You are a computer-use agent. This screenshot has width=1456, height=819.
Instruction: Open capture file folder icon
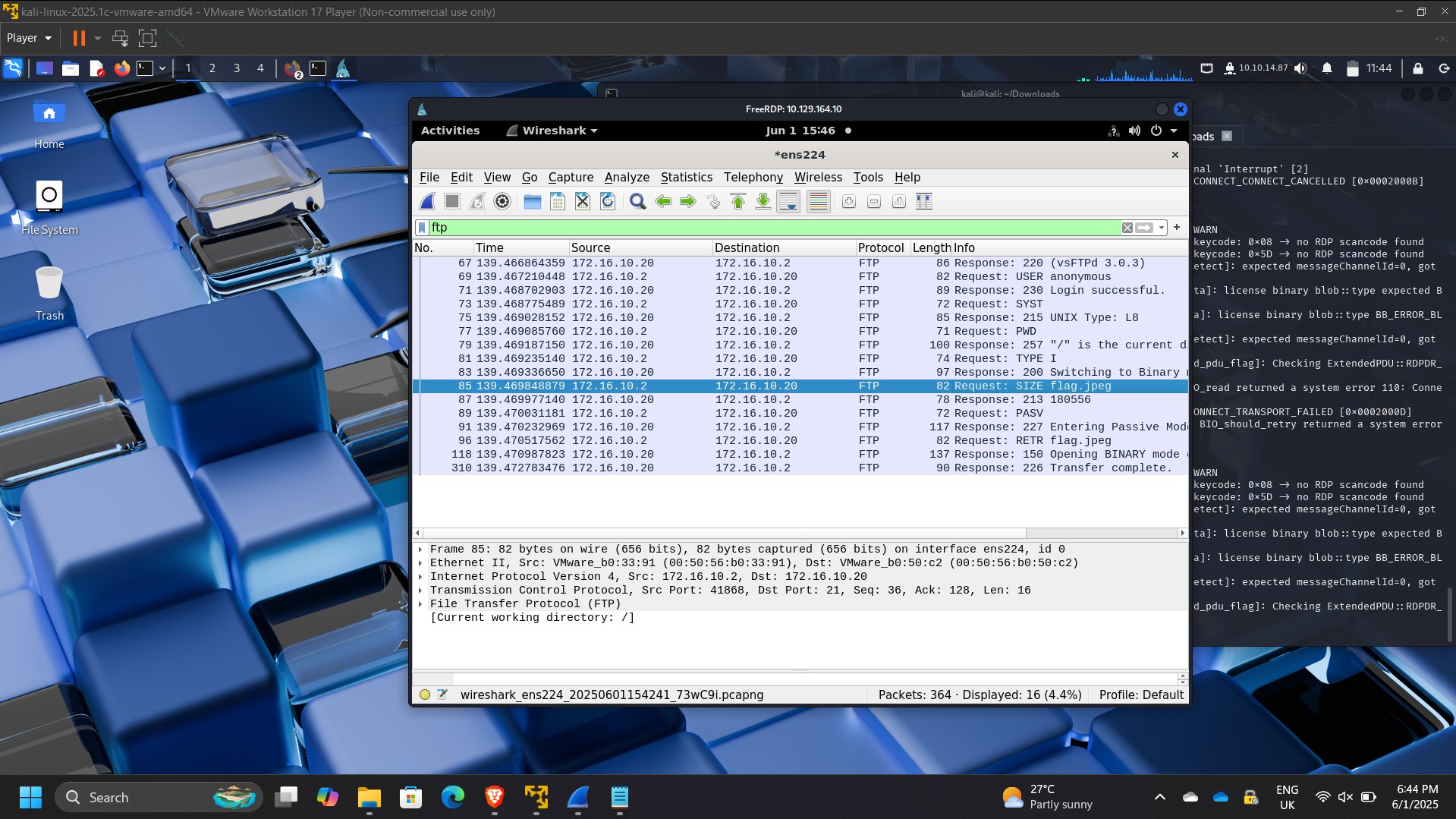[x=532, y=201]
